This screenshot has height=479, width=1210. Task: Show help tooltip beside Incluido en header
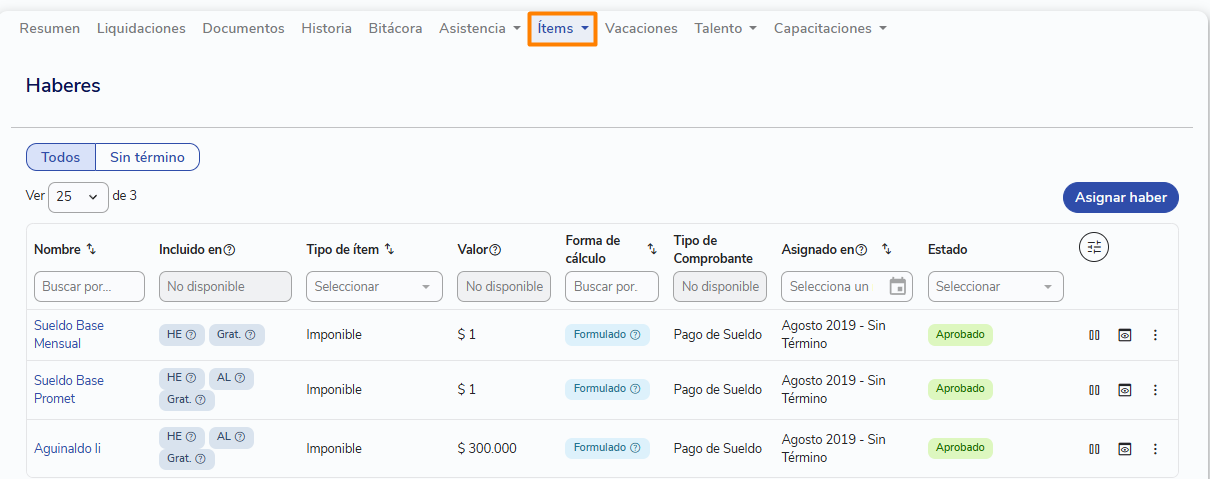(x=229, y=250)
